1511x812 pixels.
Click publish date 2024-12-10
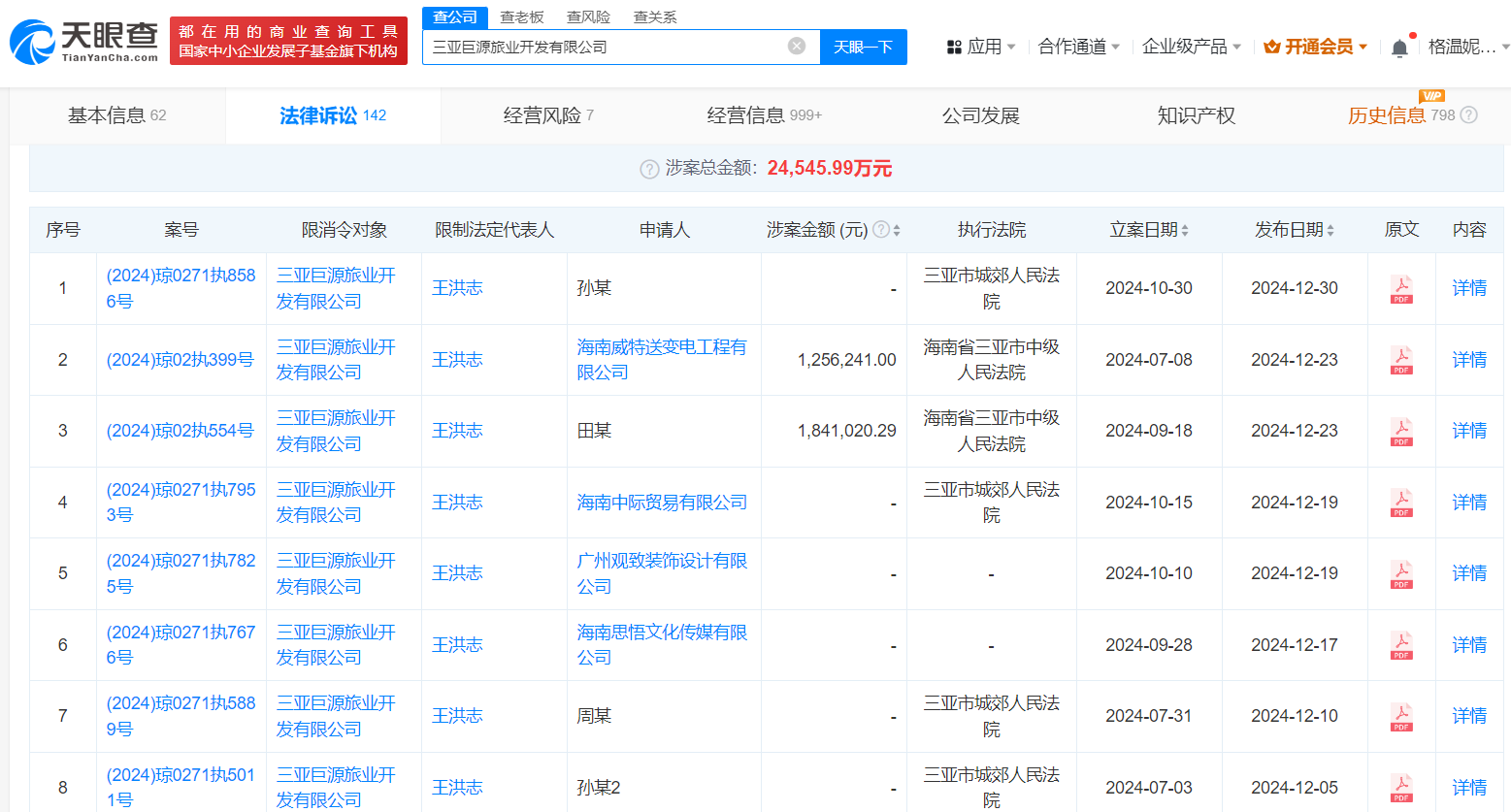pos(1295,716)
